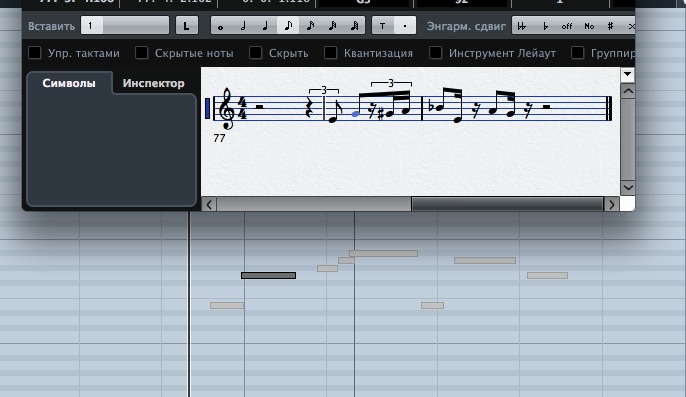Select the quarter note value

tap(266, 26)
